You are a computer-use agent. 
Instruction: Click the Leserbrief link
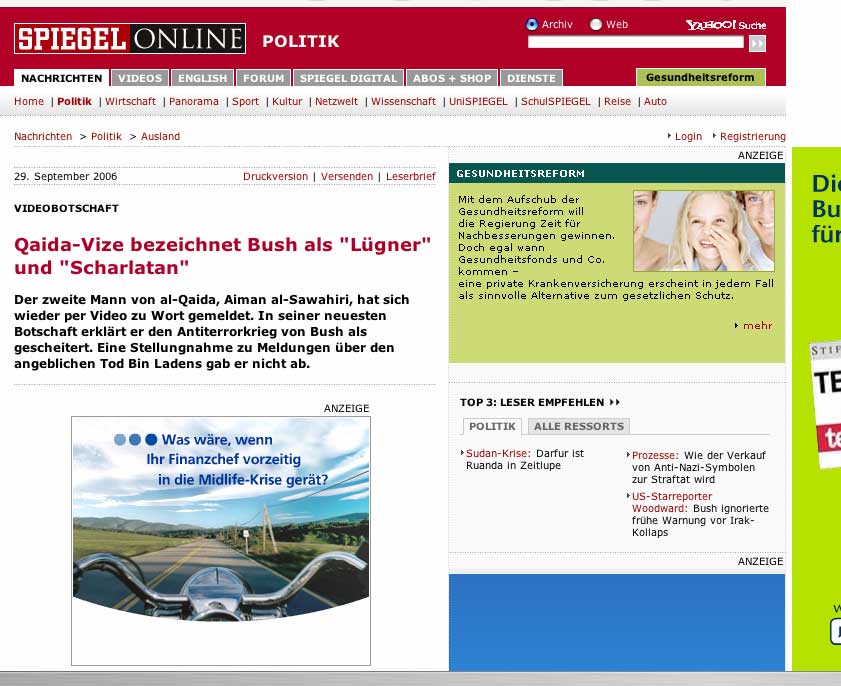410,176
